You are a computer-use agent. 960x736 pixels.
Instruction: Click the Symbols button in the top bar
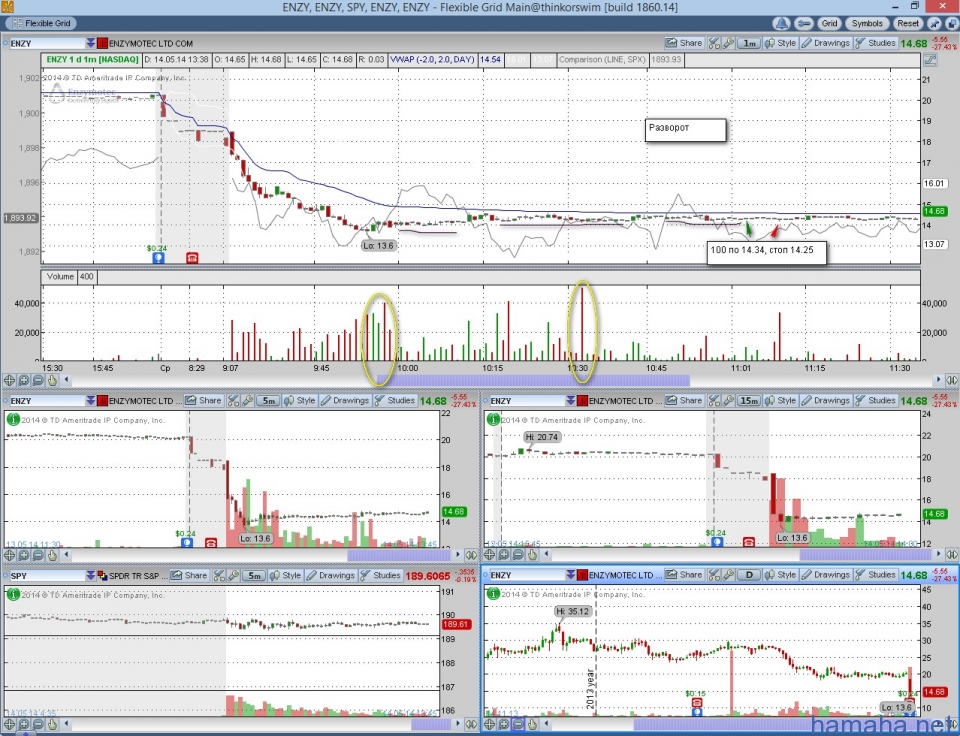tap(867, 23)
